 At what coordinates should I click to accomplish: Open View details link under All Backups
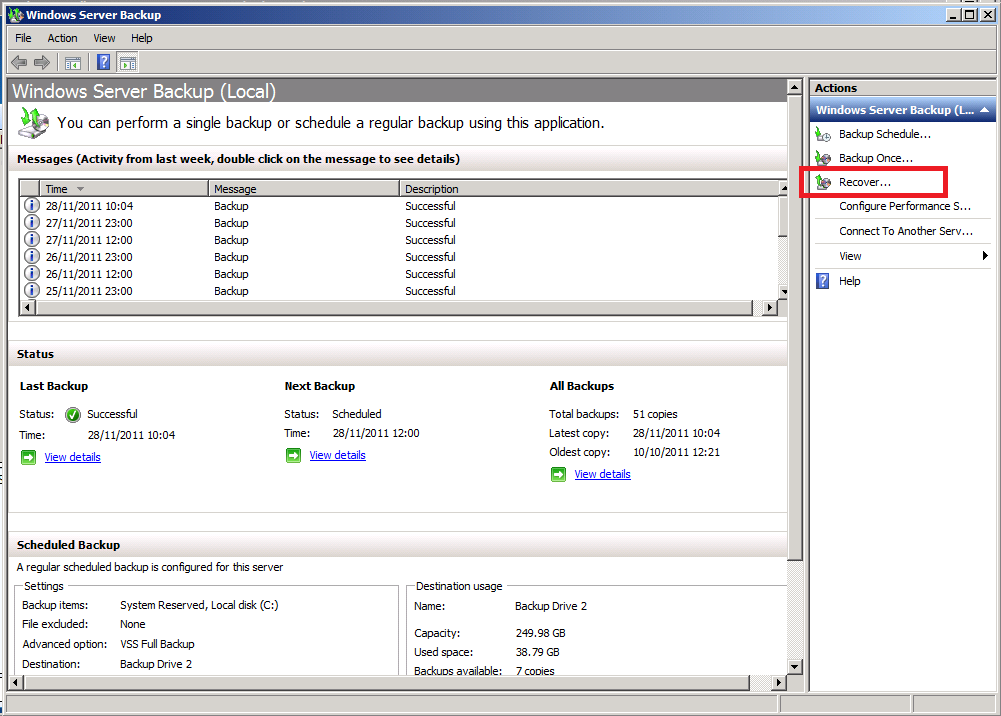coord(602,474)
